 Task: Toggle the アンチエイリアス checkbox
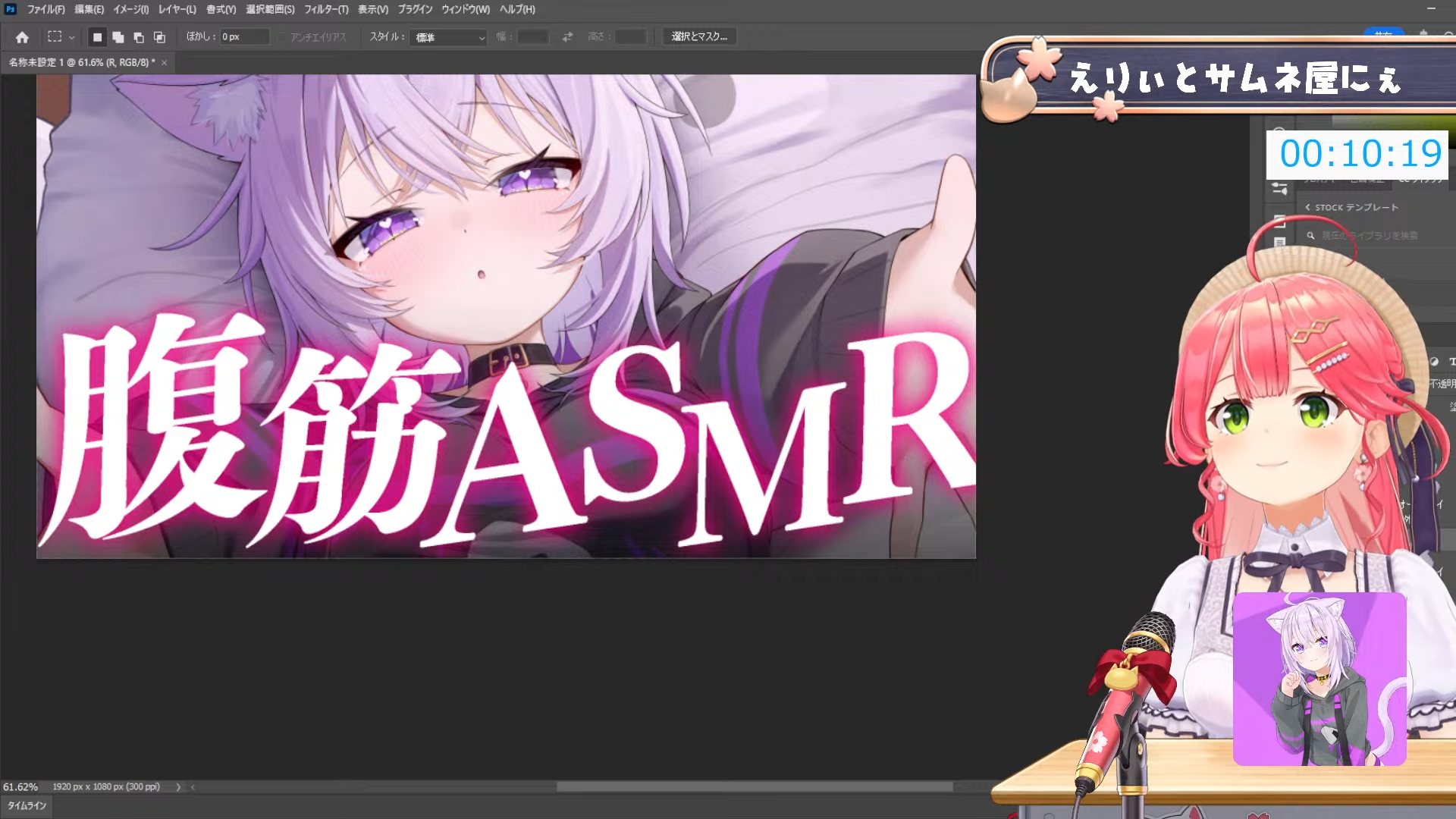pyautogui.click(x=283, y=37)
